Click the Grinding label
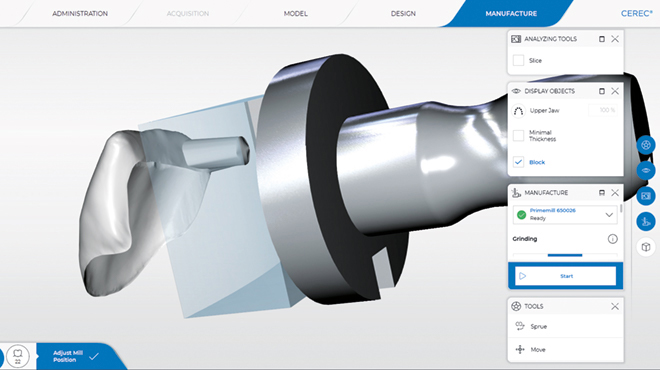Screen dimensions: 660x370 point(525,239)
